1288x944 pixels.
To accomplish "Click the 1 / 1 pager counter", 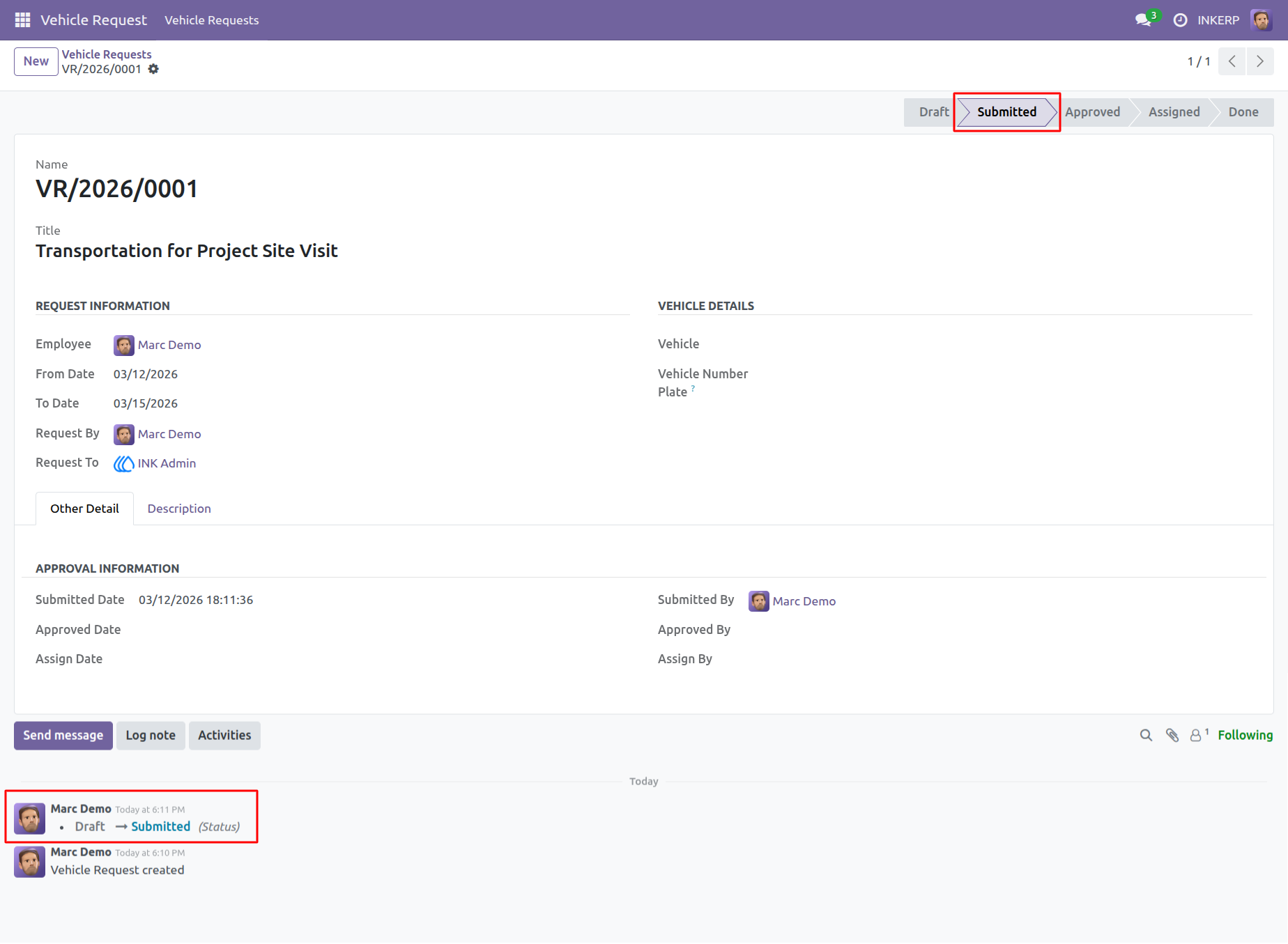I will pos(1198,61).
